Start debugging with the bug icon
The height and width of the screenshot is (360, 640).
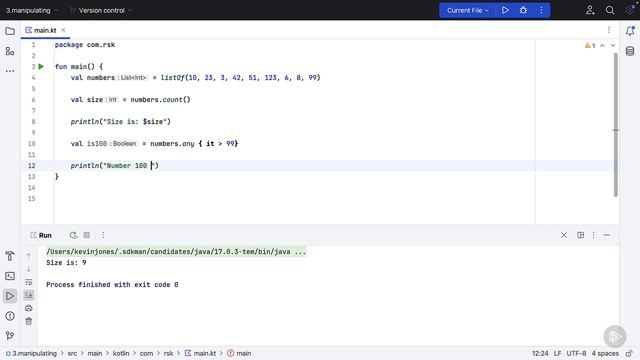[523, 10]
